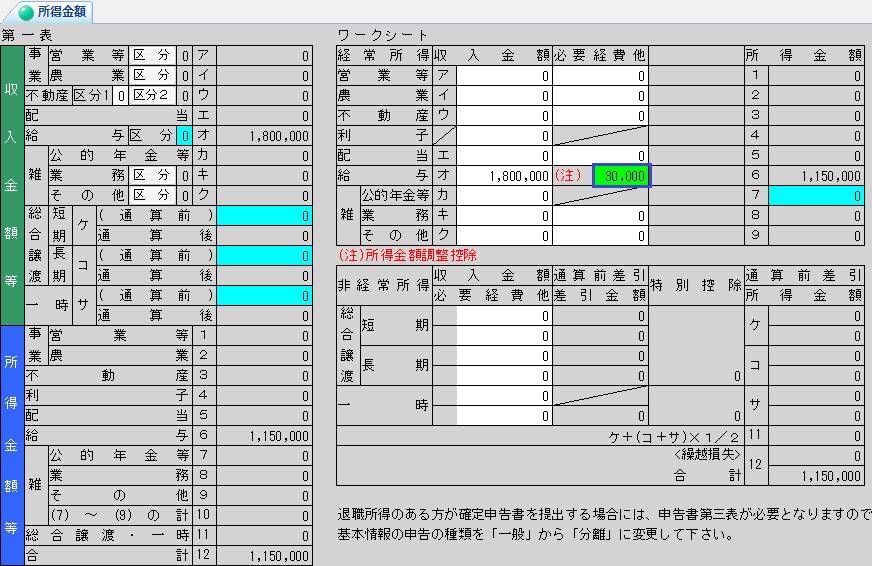Select the worksheet 営業等 収入金額 field
872x566 pixels.
pos(504,76)
